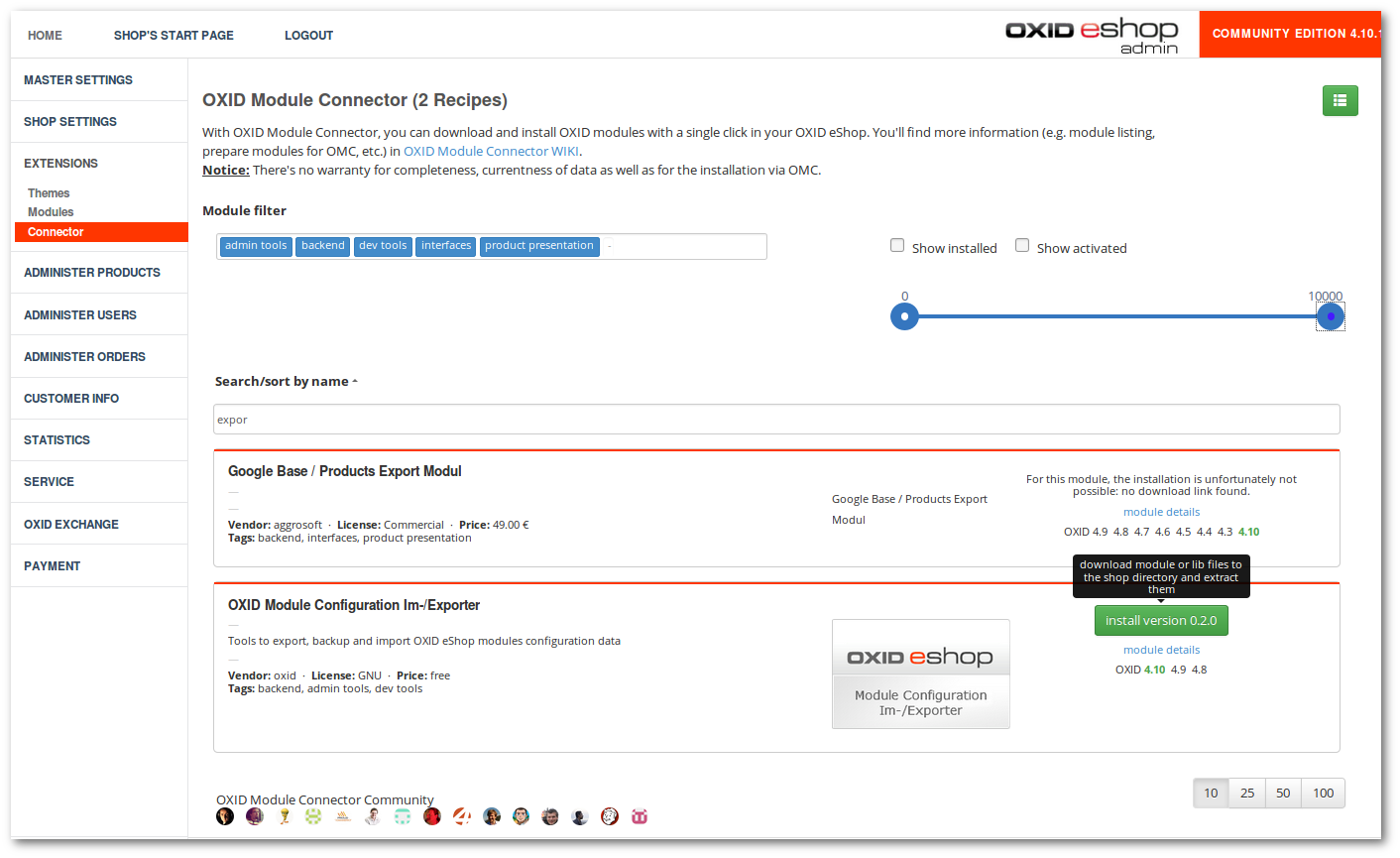Click the admin tools filter tag

click(256, 246)
